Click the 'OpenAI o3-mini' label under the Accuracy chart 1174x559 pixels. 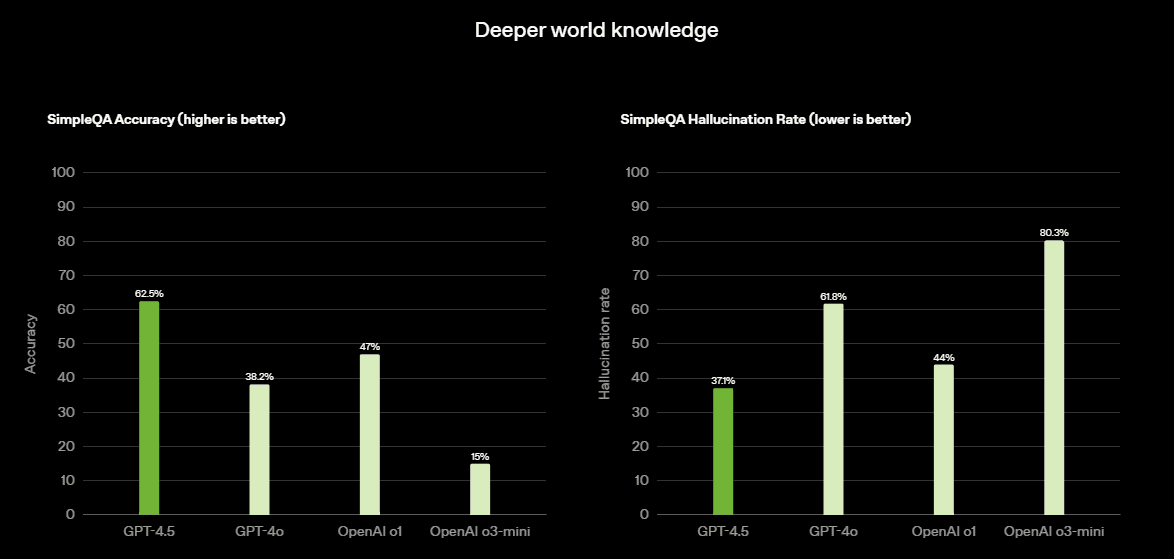coord(480,532)
